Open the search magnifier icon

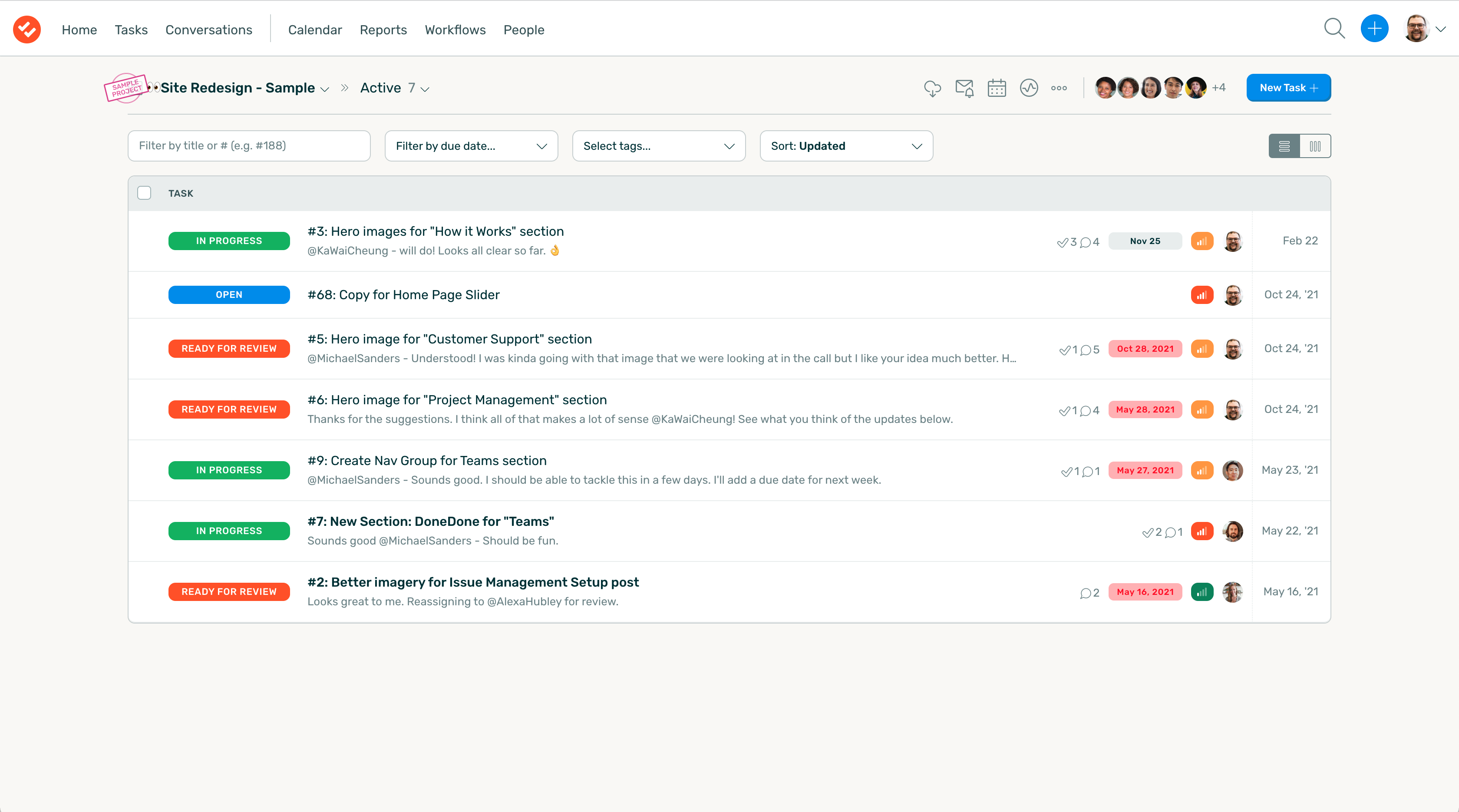(x=1334, y=28)
